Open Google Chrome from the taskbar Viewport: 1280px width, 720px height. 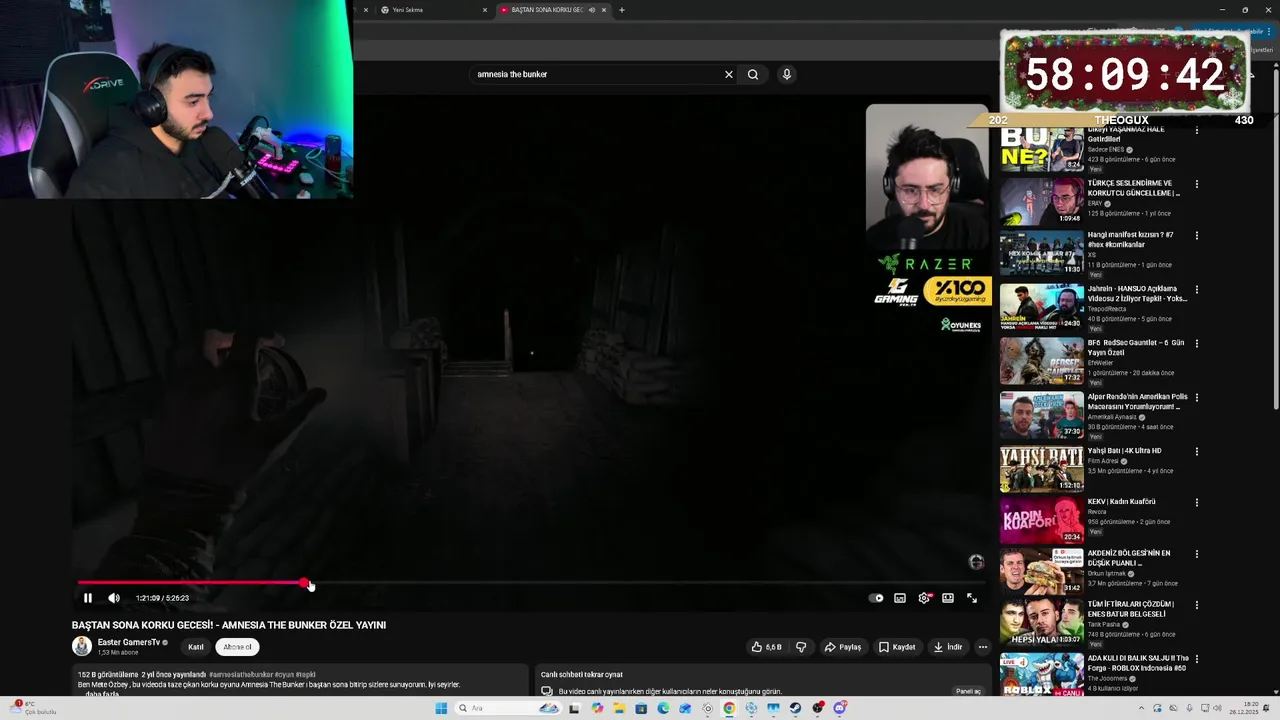click(x=729, y=708)
